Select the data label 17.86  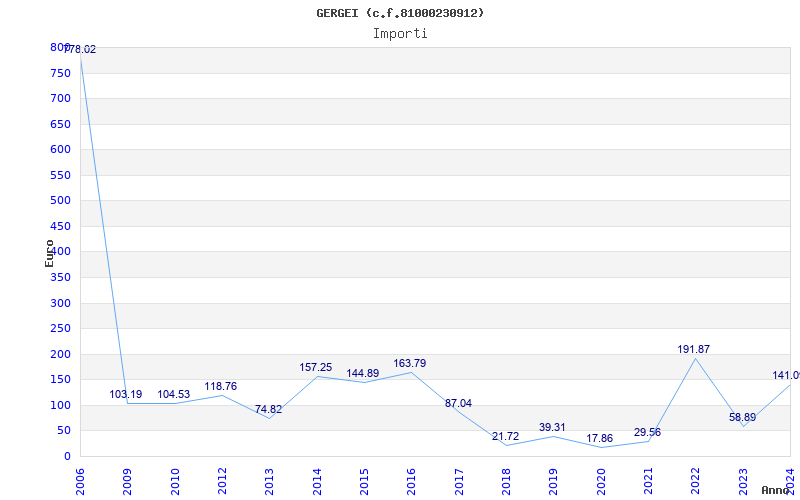(599, 439)
